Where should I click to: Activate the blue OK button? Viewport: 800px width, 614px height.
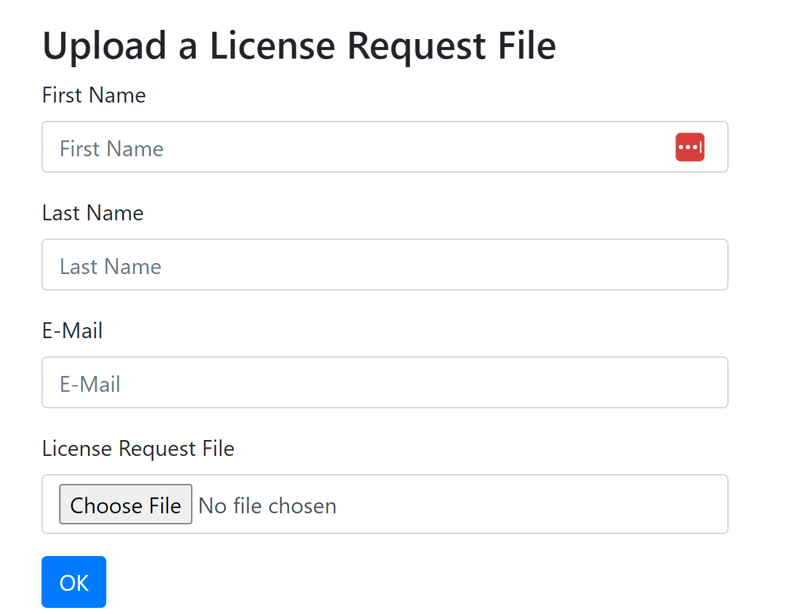[73, 581]
